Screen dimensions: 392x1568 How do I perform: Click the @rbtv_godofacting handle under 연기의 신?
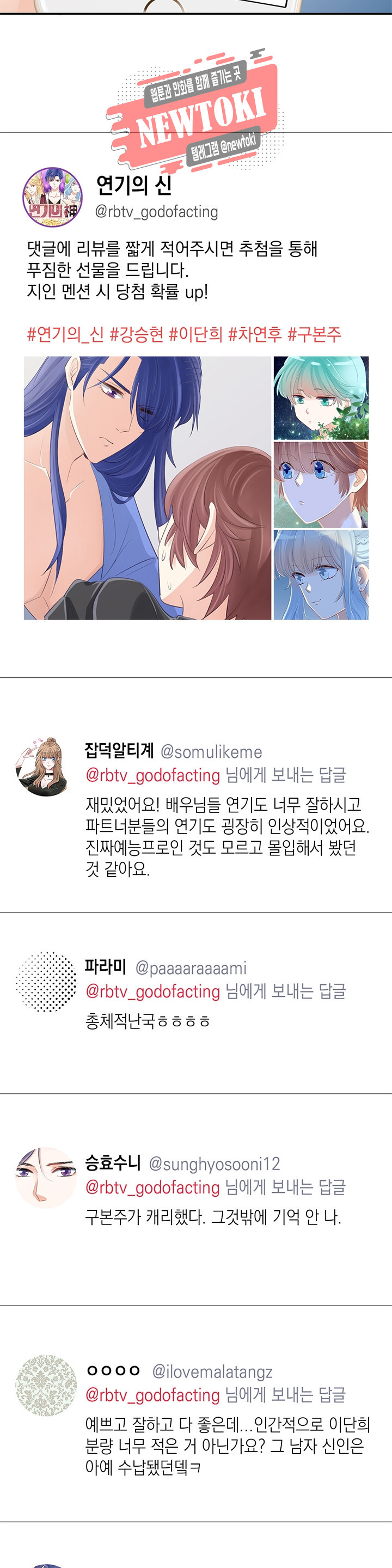click(x=156, y=212)
